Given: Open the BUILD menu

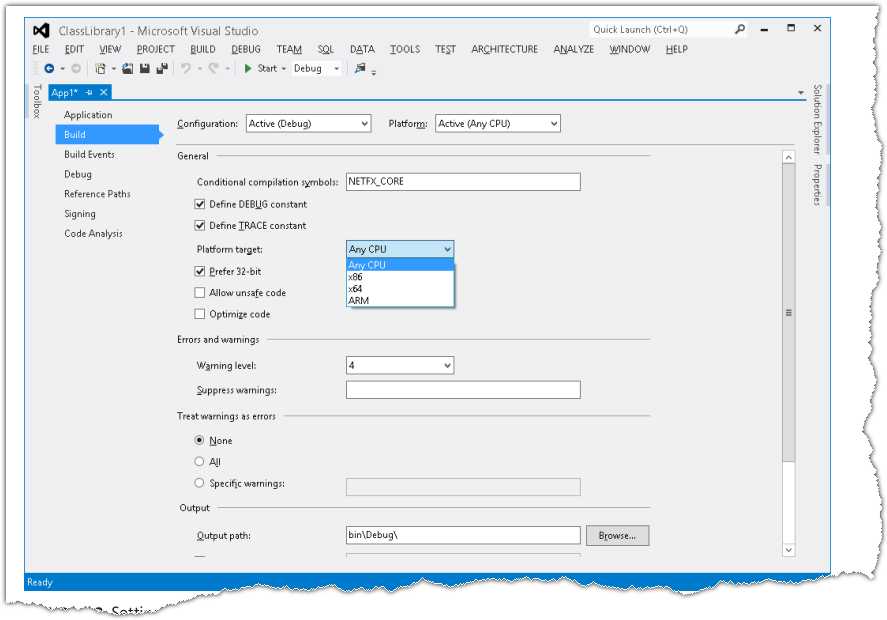Looking at the screenshot, I should 203,49.
